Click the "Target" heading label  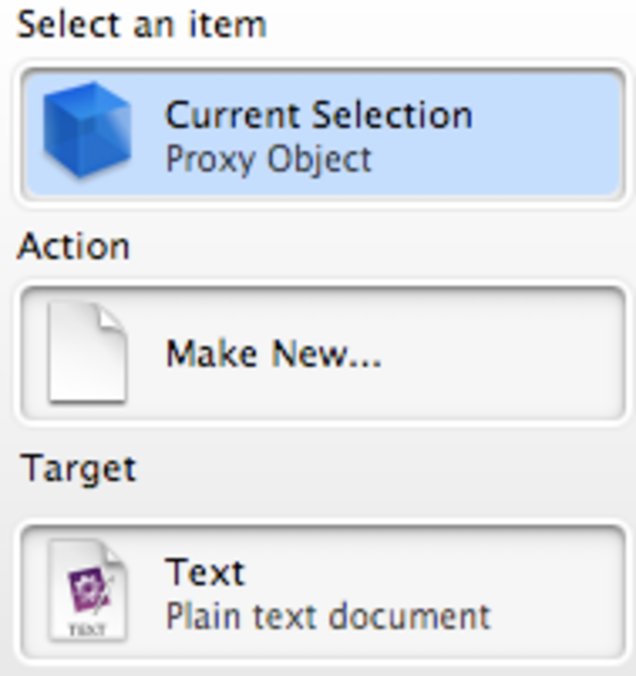(78, 468)
